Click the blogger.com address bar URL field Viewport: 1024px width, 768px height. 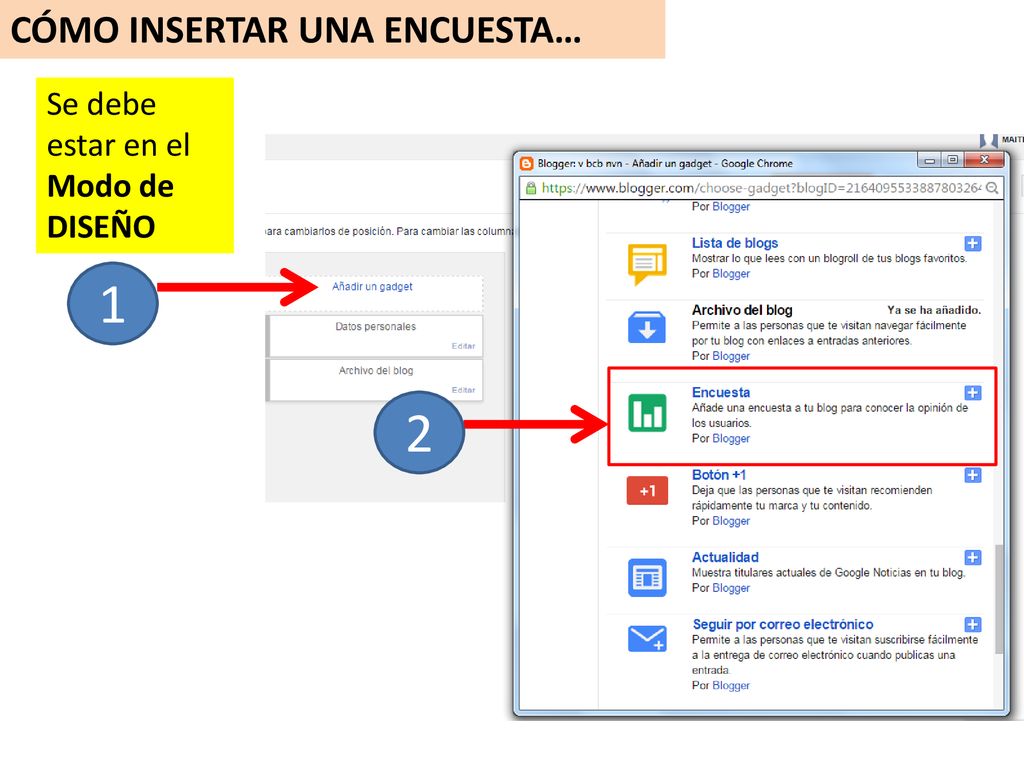[761, 188]
